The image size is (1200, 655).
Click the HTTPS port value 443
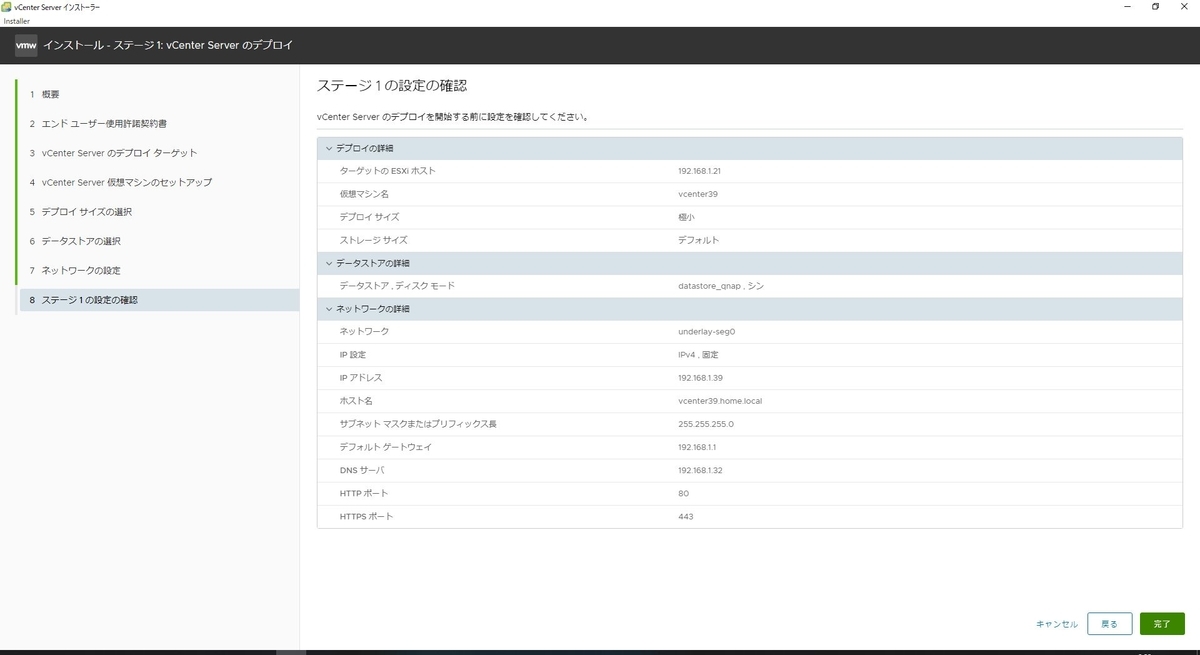click(685, 516)
